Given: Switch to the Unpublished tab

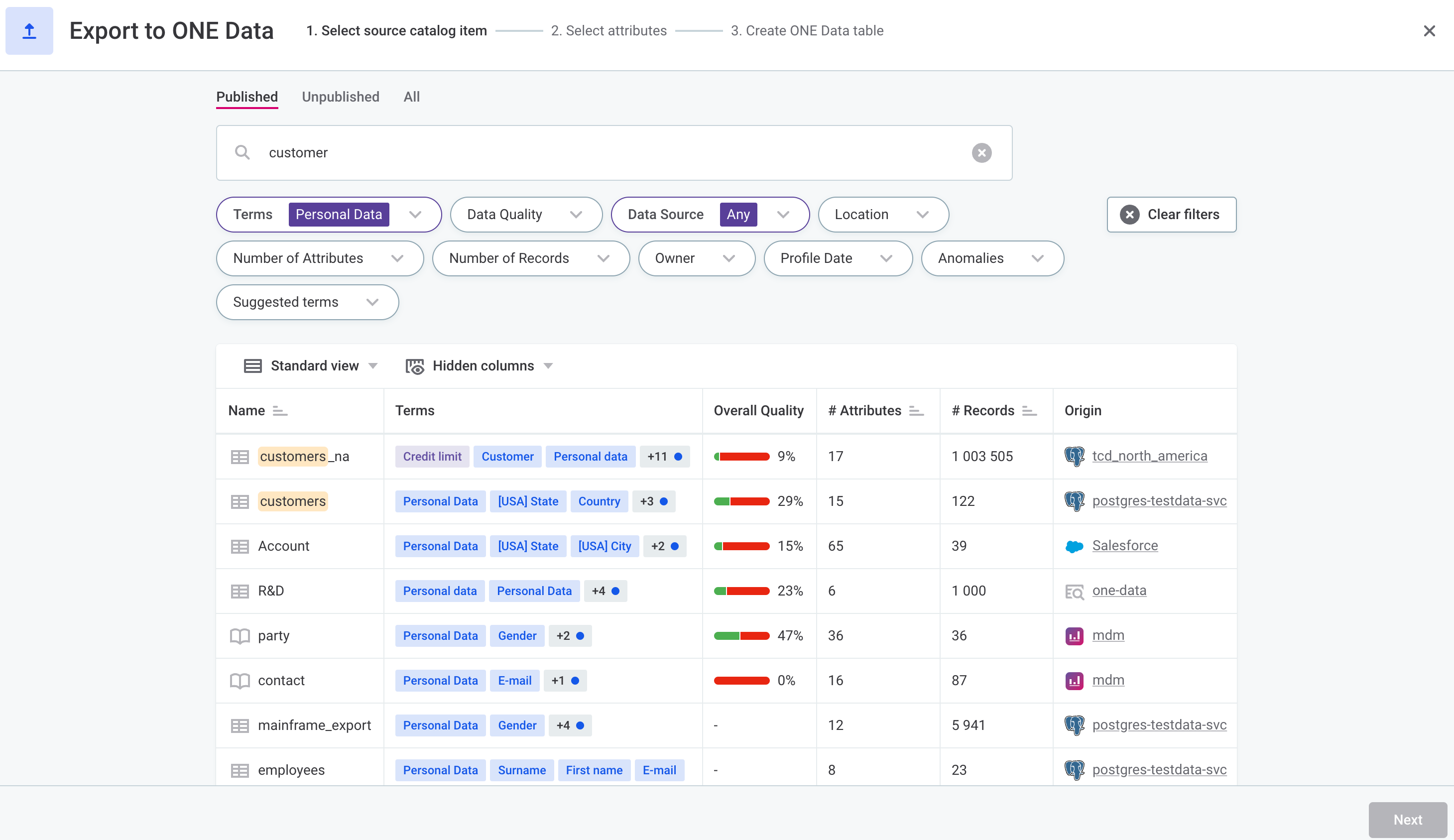Looking at the screenshot, I should (x=340, y=96).
